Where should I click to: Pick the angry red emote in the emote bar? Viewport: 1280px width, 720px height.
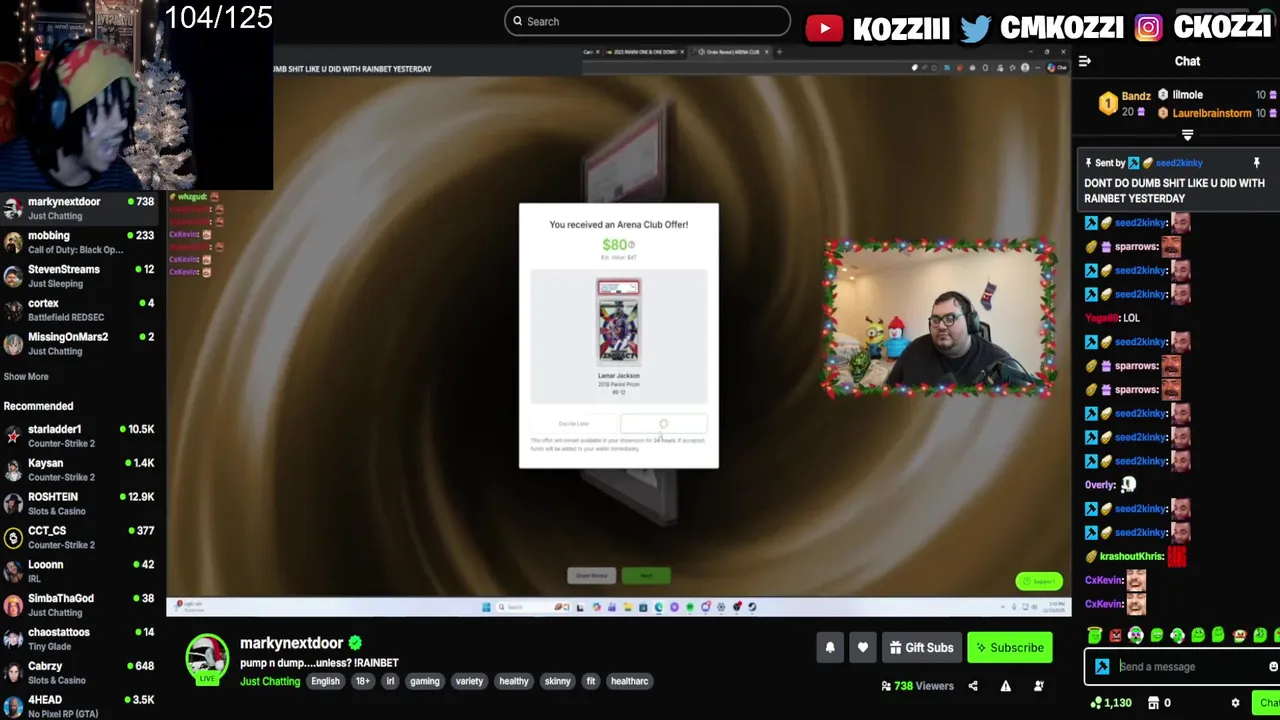[1116, 635]
